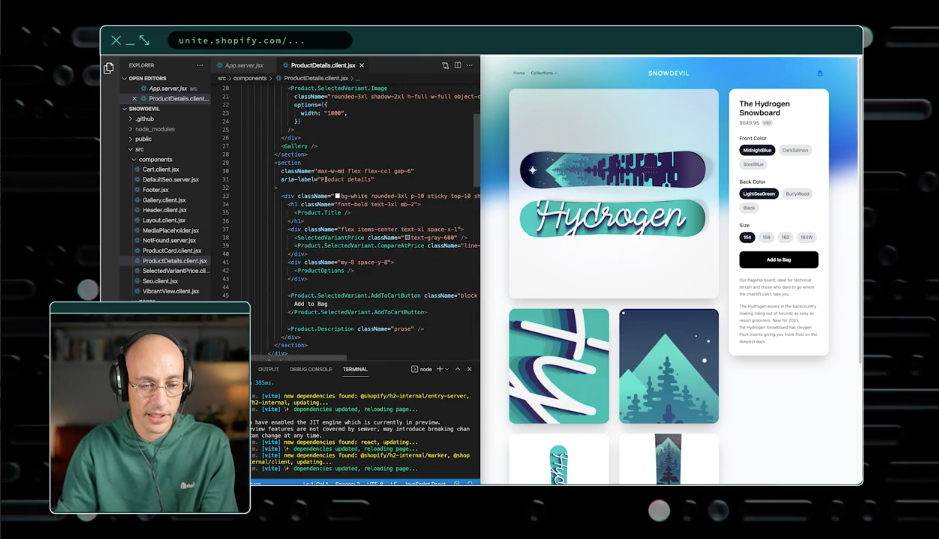Screen dimensions: 939x539
Task: Open the mountain and trees artwork thumbnail
Action: (x=669, y=367)
